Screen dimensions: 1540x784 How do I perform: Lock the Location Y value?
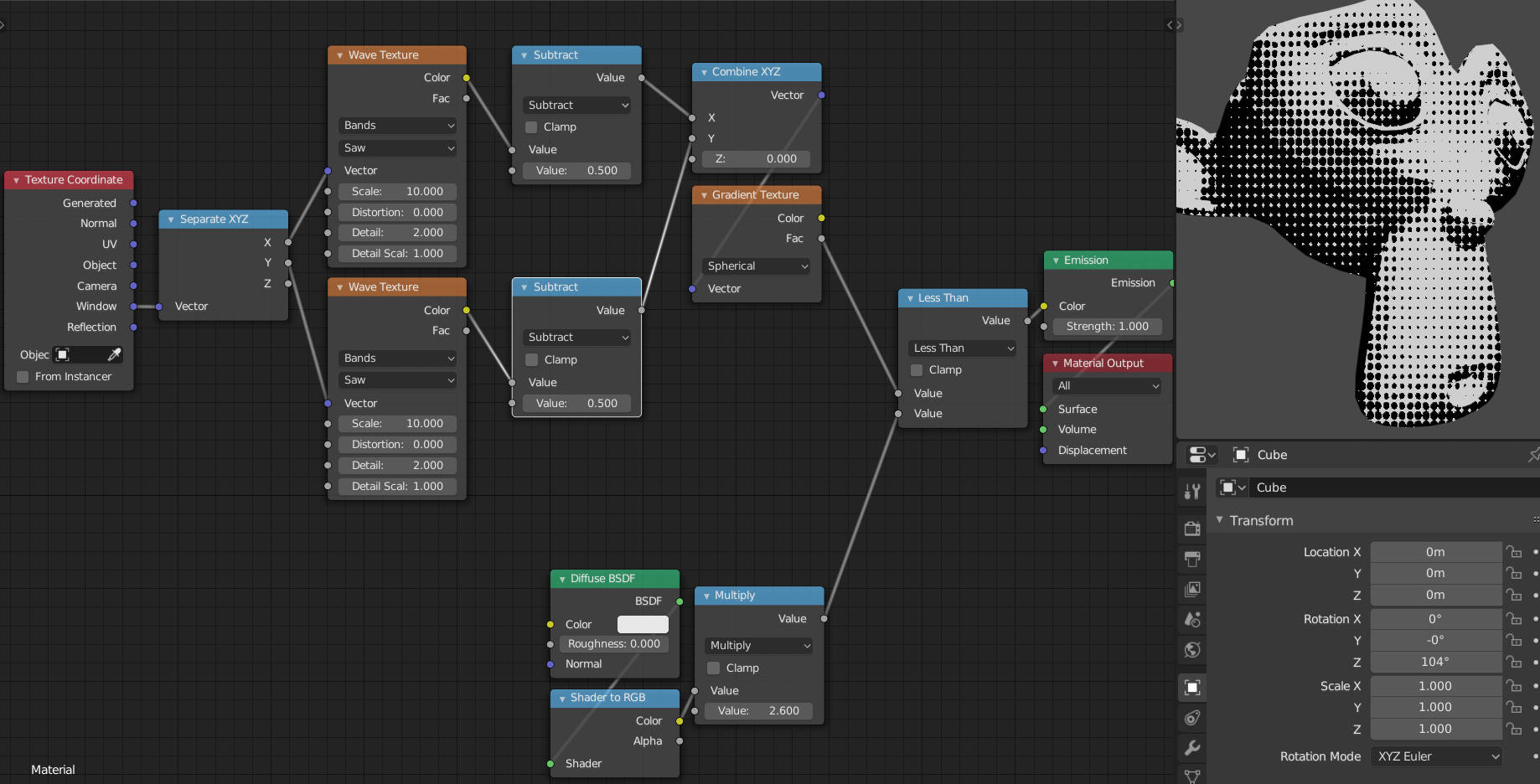tap(1514, 573)
